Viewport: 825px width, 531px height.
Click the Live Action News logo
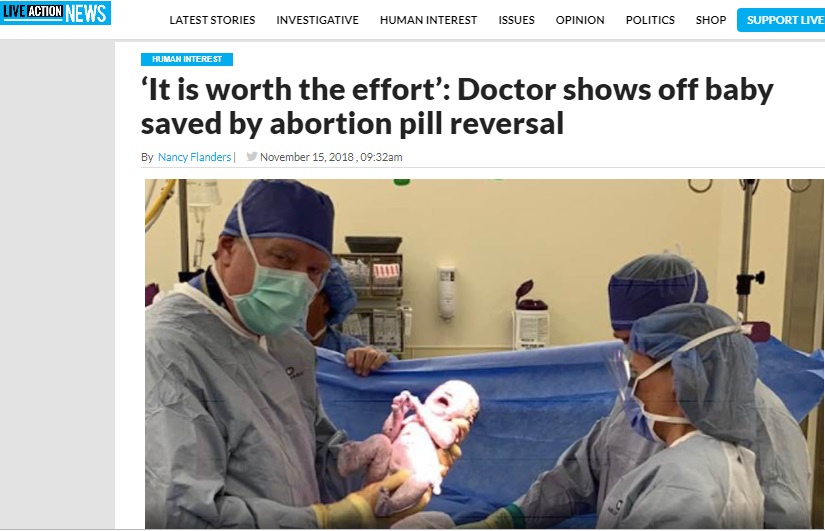55,13
